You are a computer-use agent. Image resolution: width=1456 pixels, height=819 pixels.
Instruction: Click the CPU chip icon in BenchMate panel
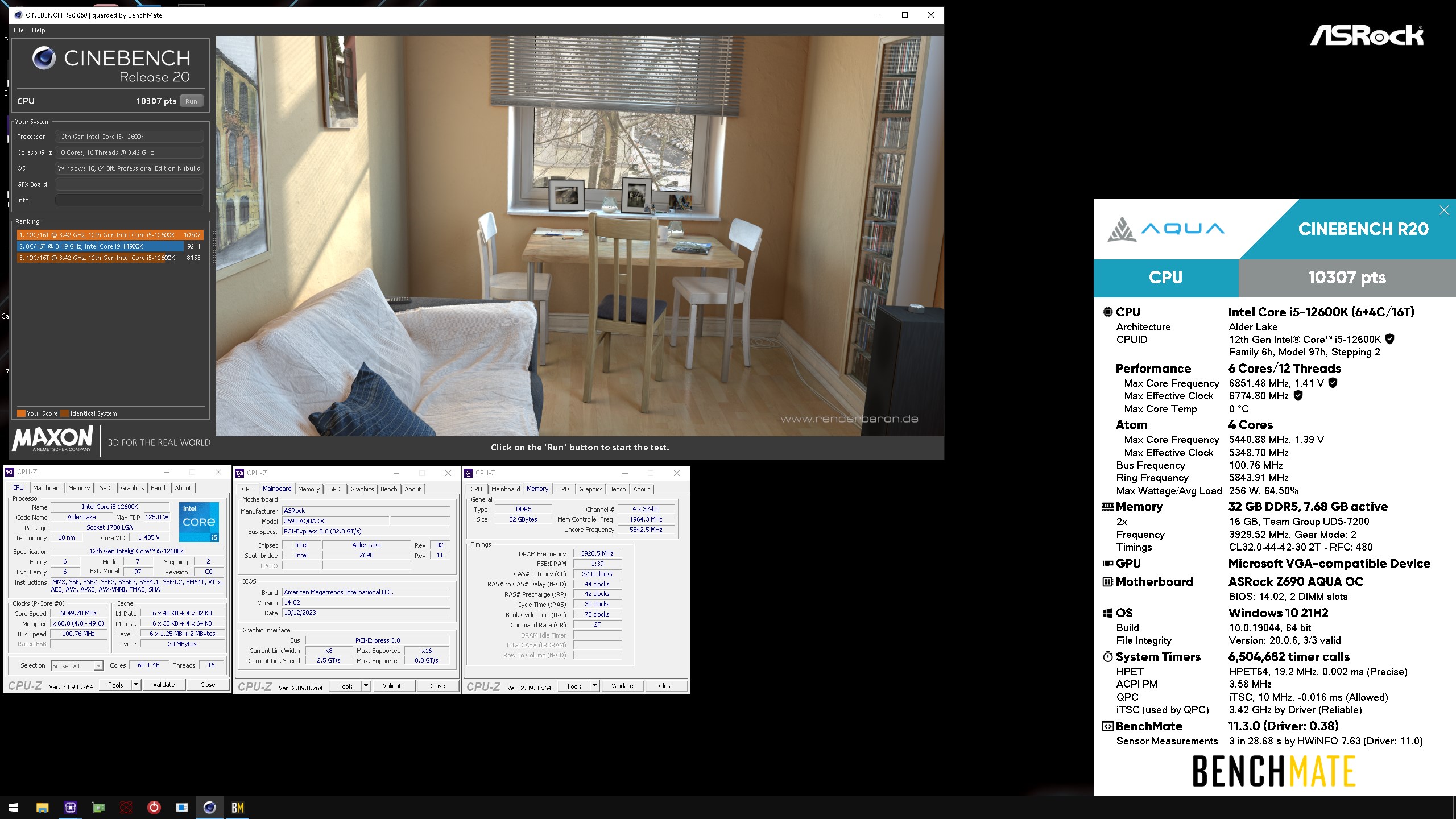1107,312
